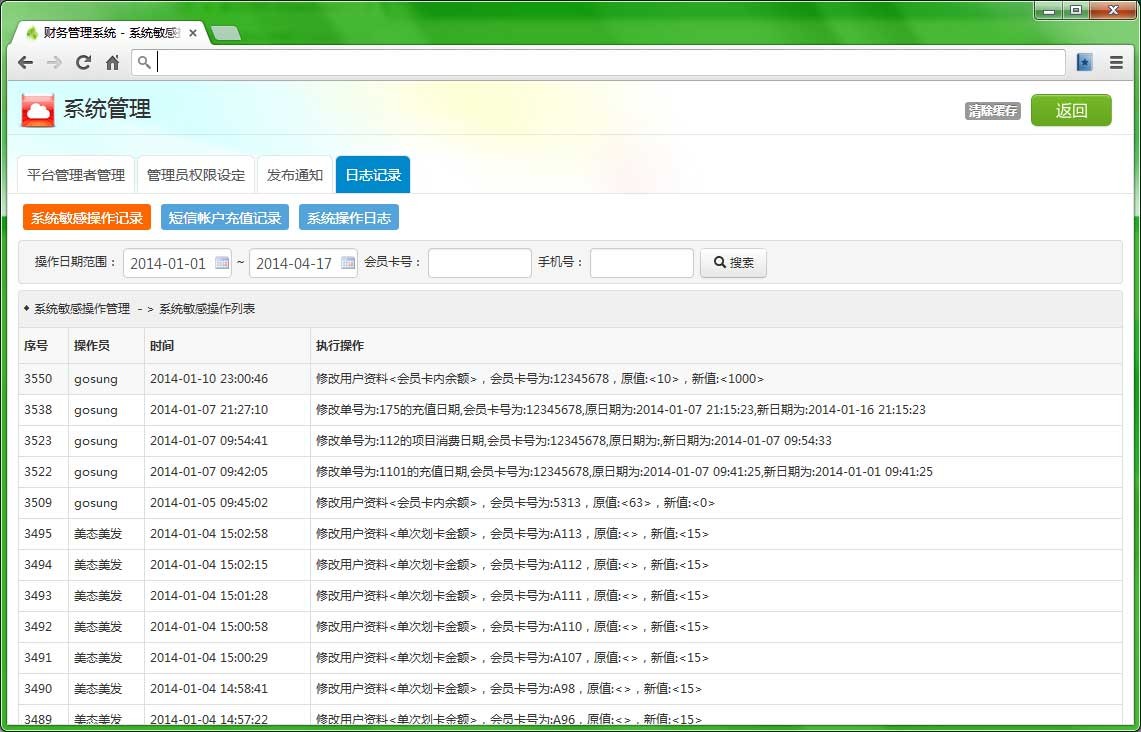Open 系统敏感操作记录 sub-tab
Image resolution: width=1141 pixels, height=732 pixels.
pos(87,218)
